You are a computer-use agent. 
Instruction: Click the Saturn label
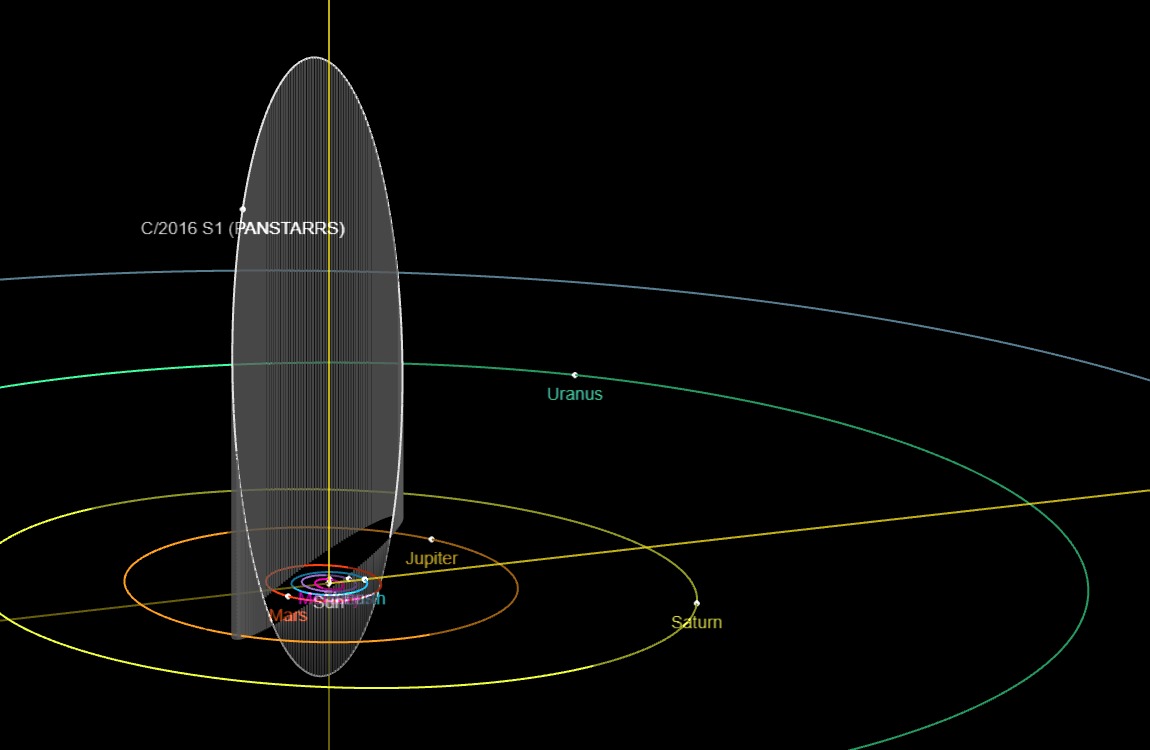pyautogui.click(x=697, y=622)
